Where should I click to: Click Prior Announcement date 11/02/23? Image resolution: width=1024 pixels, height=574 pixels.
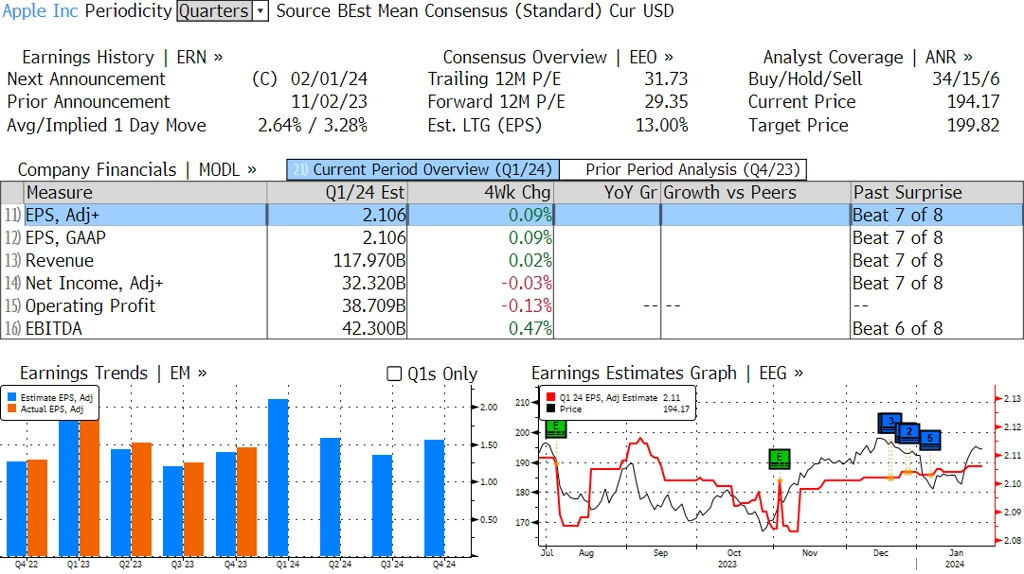pos(329,102)
